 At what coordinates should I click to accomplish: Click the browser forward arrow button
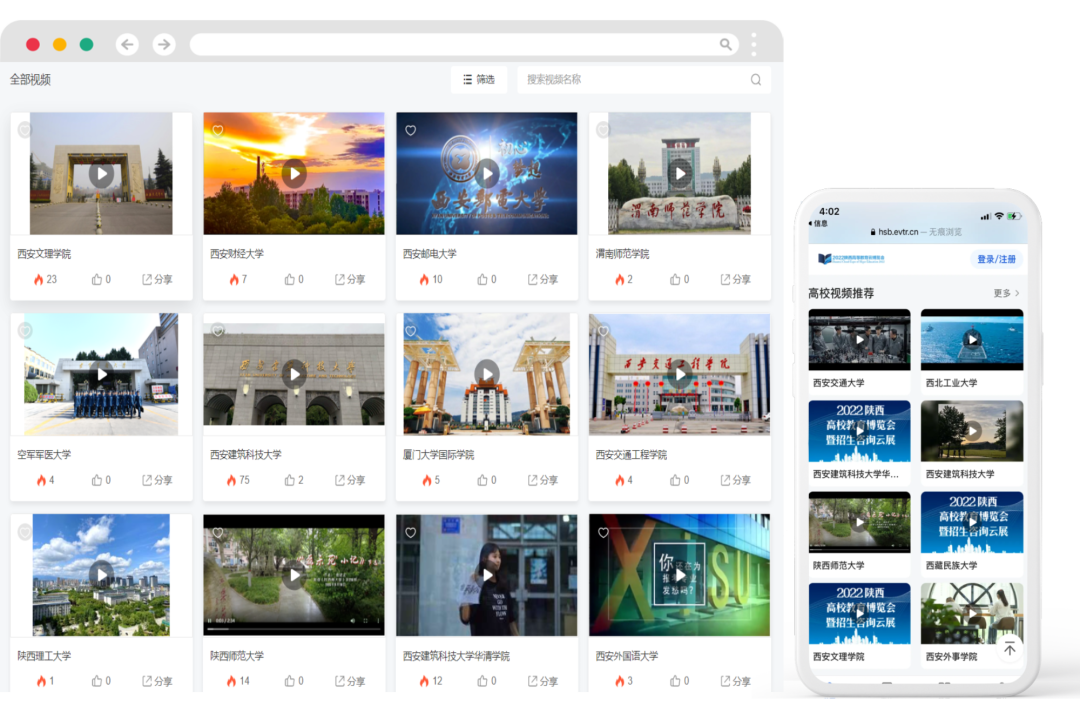164,44
